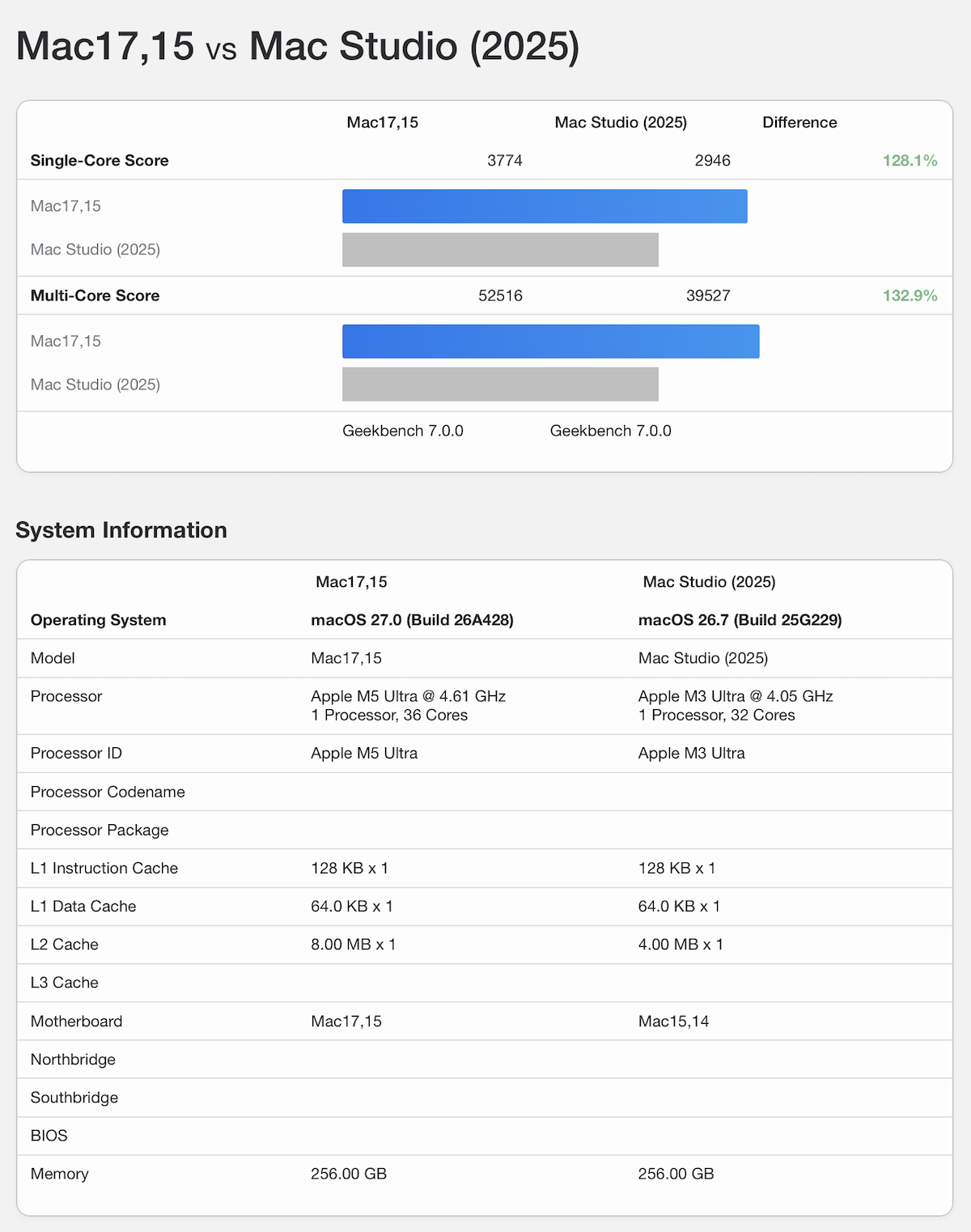This screenshot has width=971, height=1232.
Task: Click the "Mac17,15" header in the scores table
Action: click(383, 122)
